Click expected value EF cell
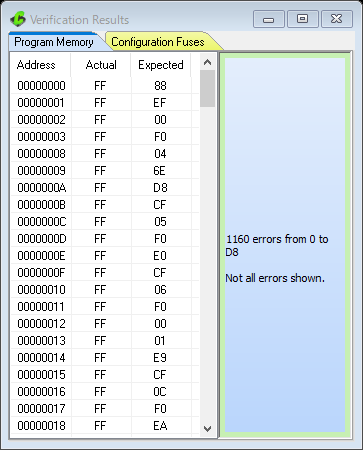Viewport: 363px width, 450px height. 160,103
